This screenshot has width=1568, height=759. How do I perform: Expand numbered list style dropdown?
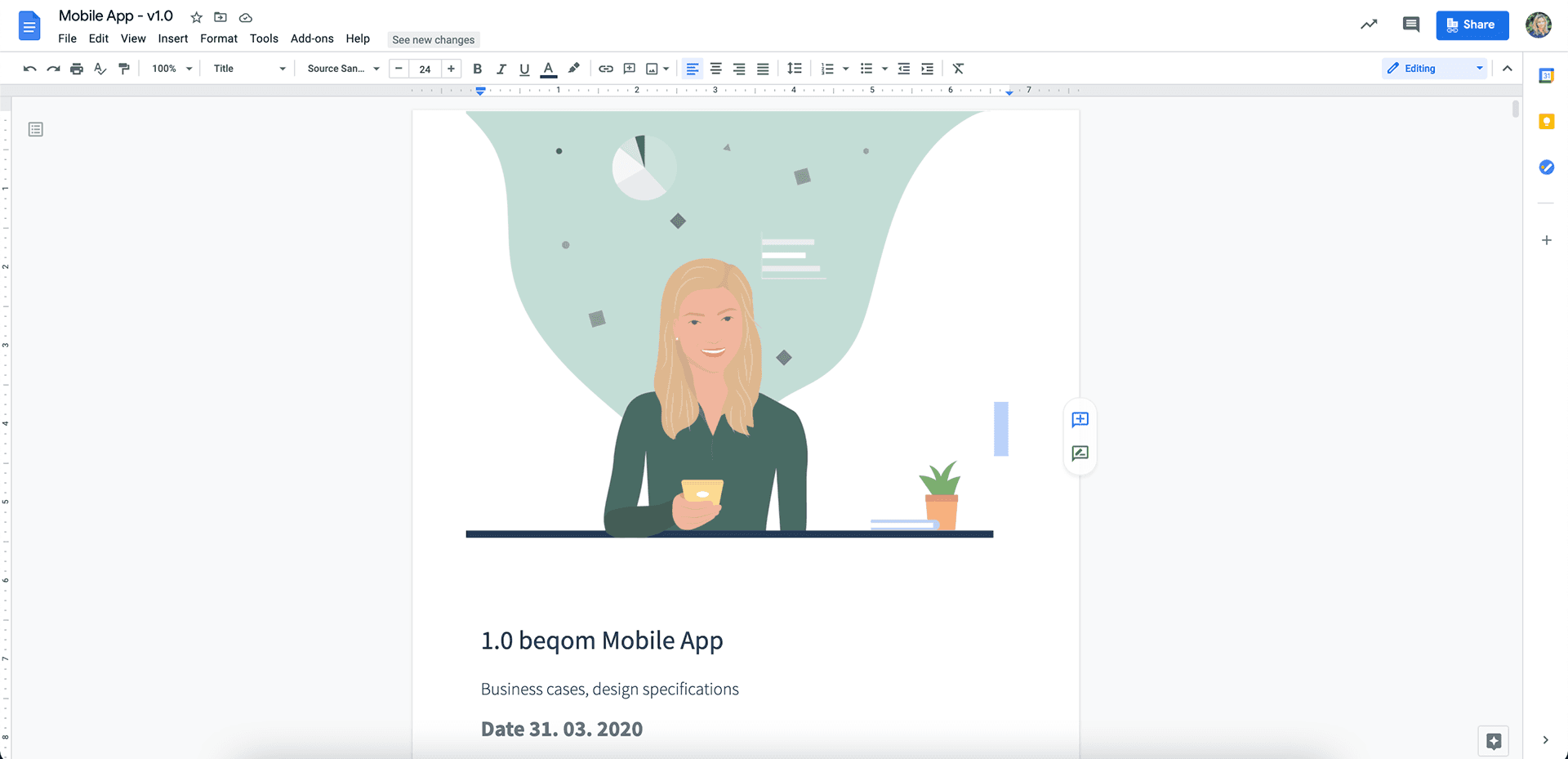tap(846, 69)
